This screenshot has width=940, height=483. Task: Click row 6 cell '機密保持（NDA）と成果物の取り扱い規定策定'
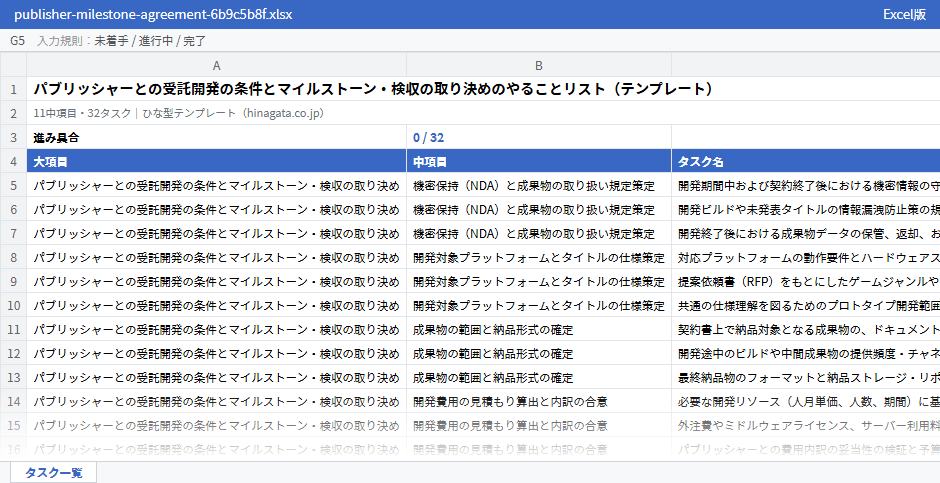pyautogui.click(x=539, y=209)
